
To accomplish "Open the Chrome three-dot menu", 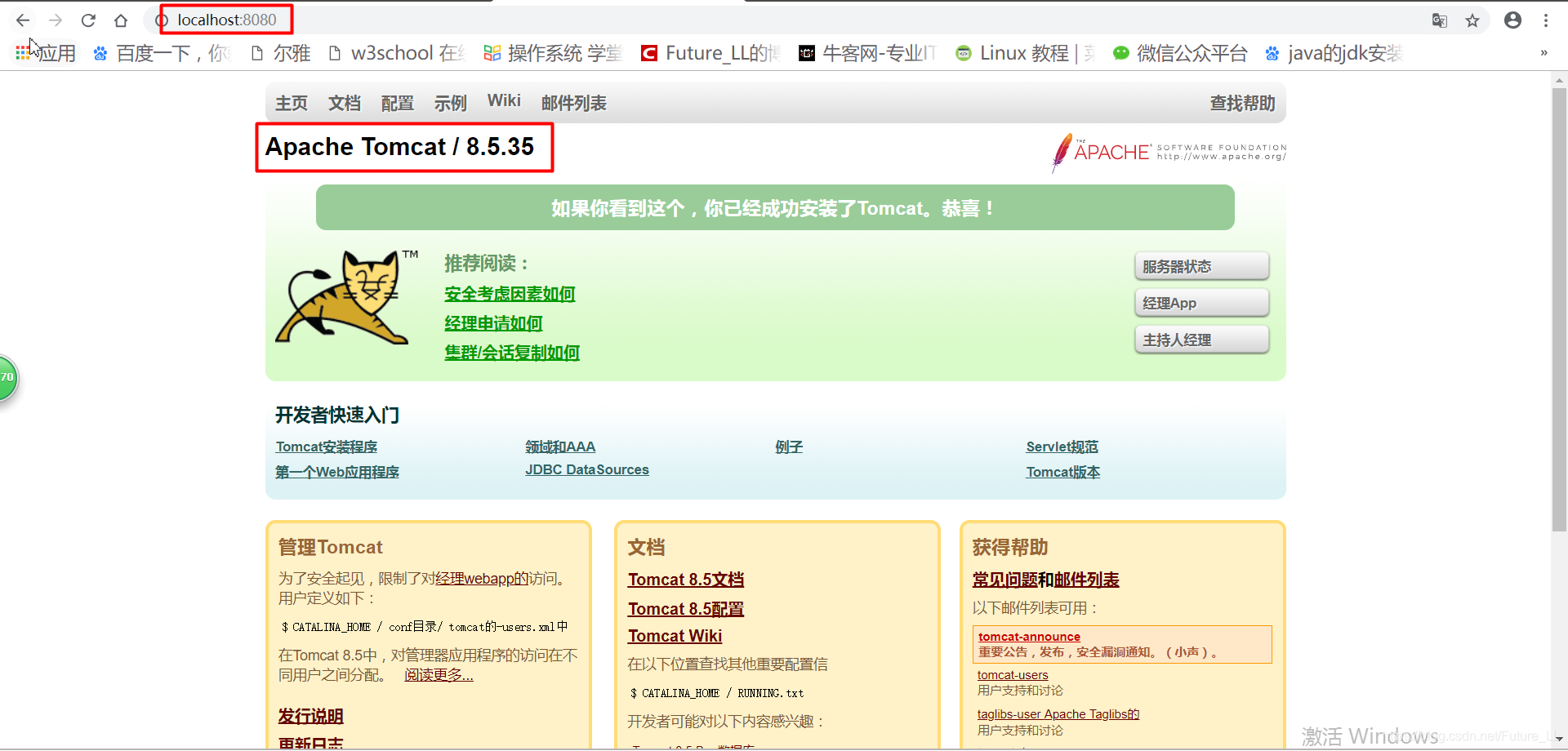I will pyautogui.click(x=1546, y=20).
